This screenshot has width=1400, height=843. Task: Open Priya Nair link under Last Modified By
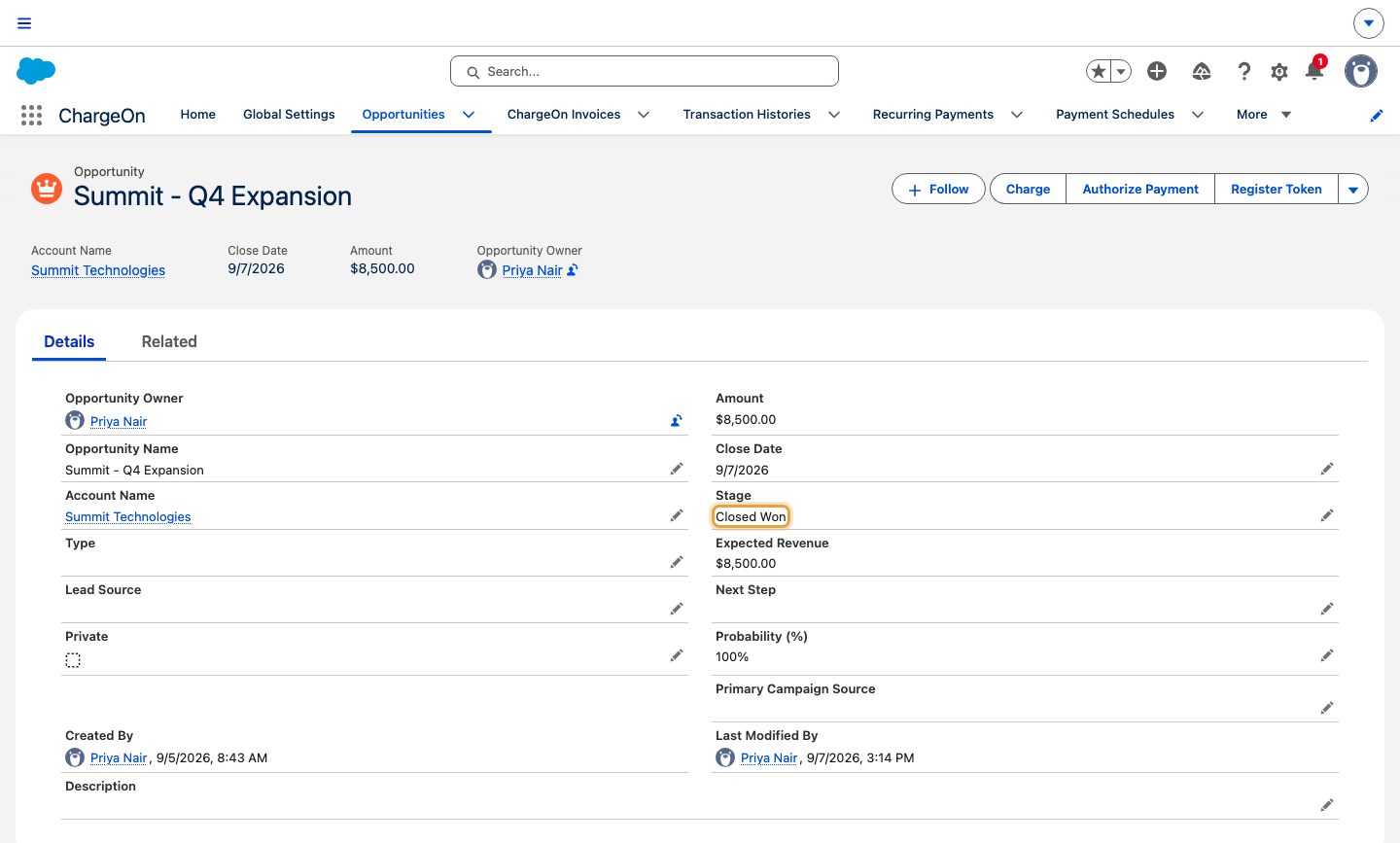[769, 757]
